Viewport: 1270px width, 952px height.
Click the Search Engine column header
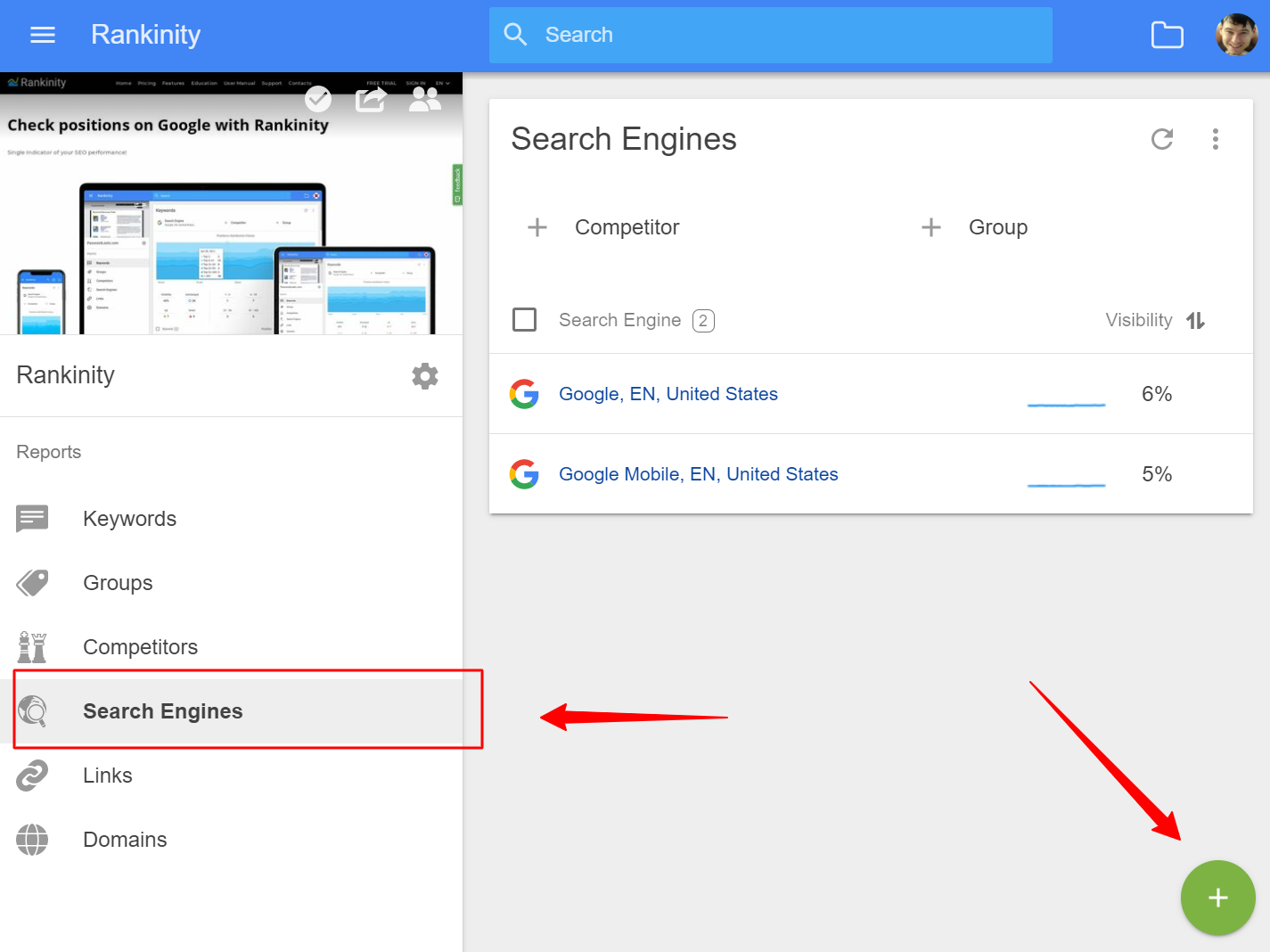click(619, 320)
